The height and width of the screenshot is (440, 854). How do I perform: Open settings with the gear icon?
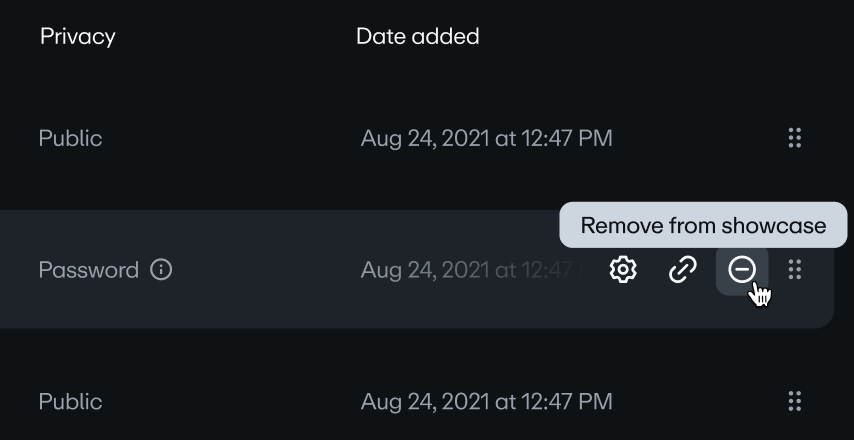(x=623, y=269)
